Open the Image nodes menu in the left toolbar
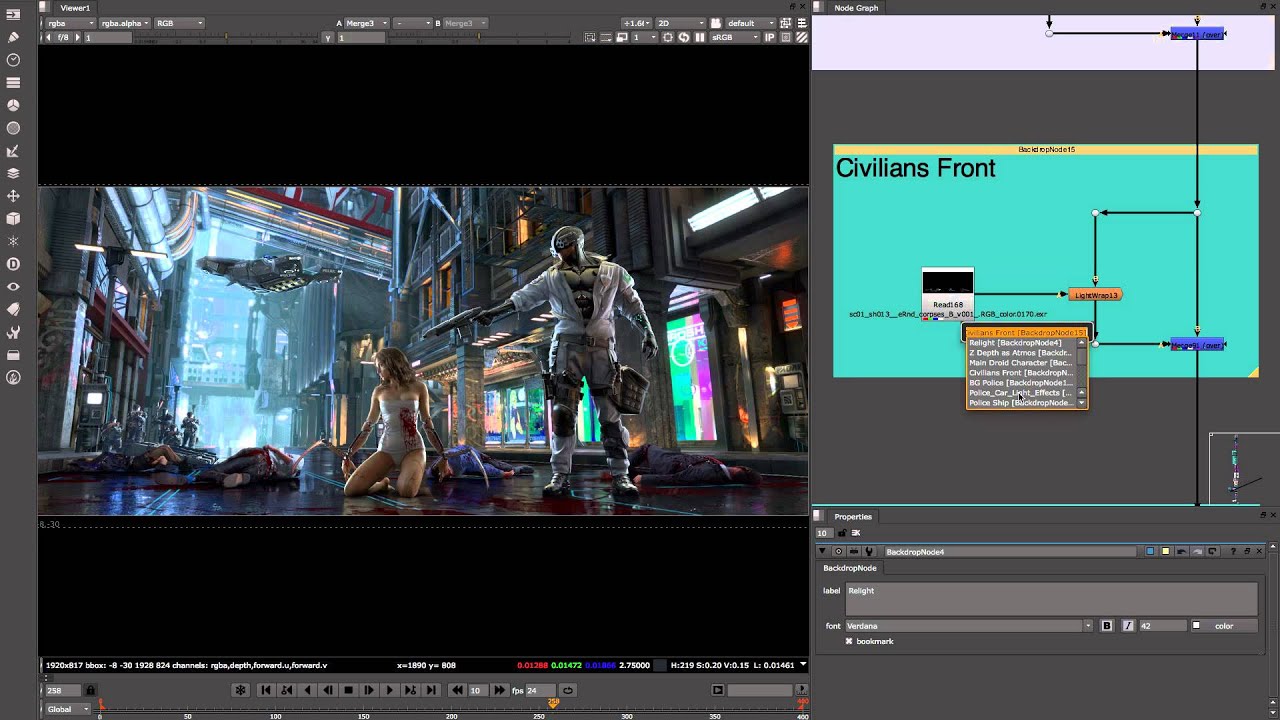 13,15
